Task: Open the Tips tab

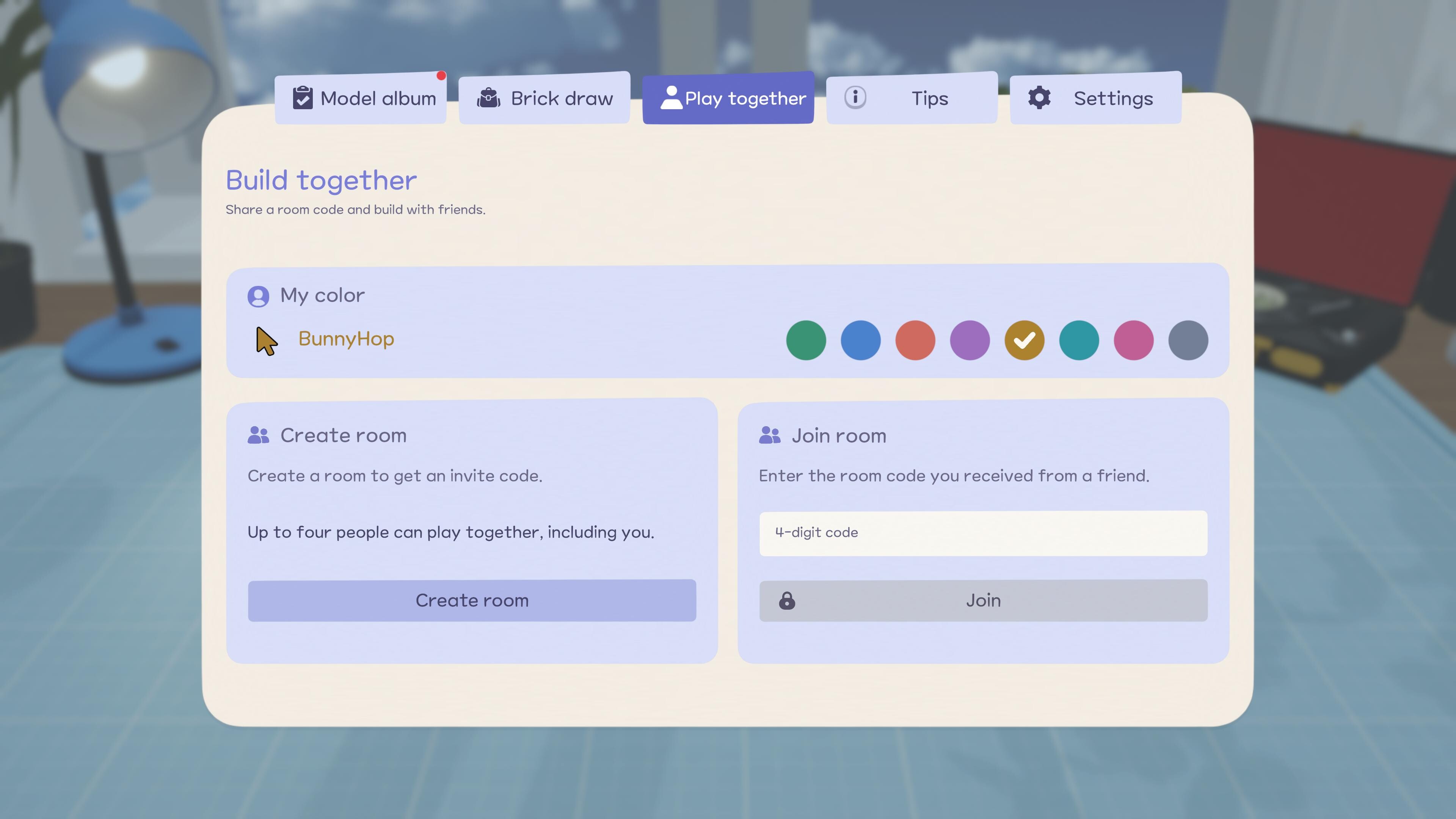Action: click(x=912, y=98)
